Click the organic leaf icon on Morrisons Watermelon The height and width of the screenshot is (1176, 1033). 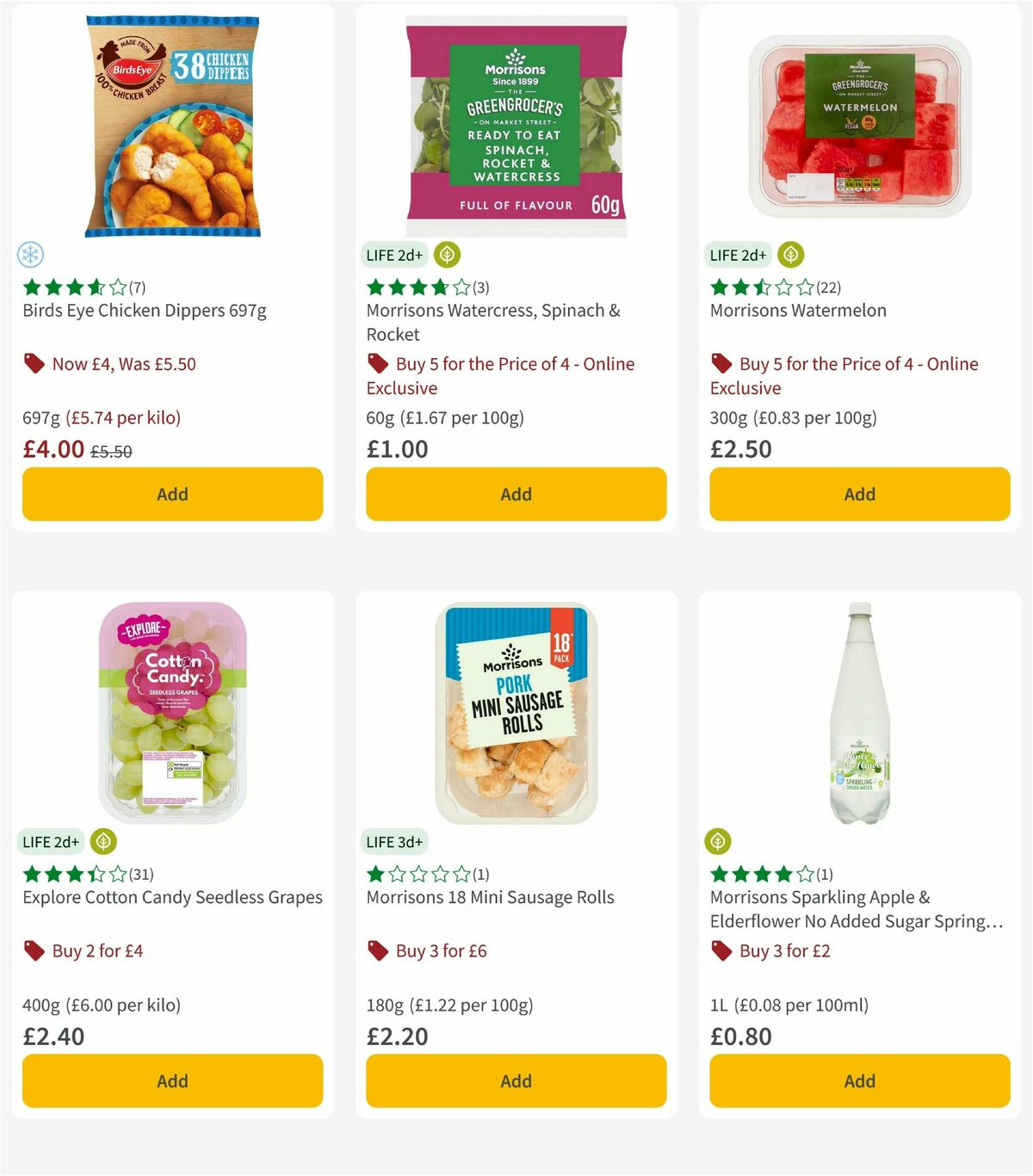790,255
